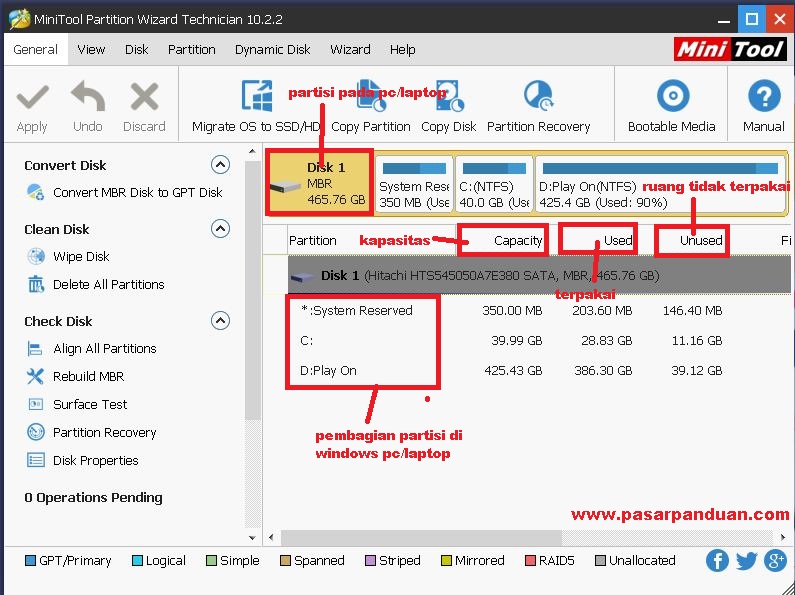Click the Align All Partitions icon

[x=35, y=349]
